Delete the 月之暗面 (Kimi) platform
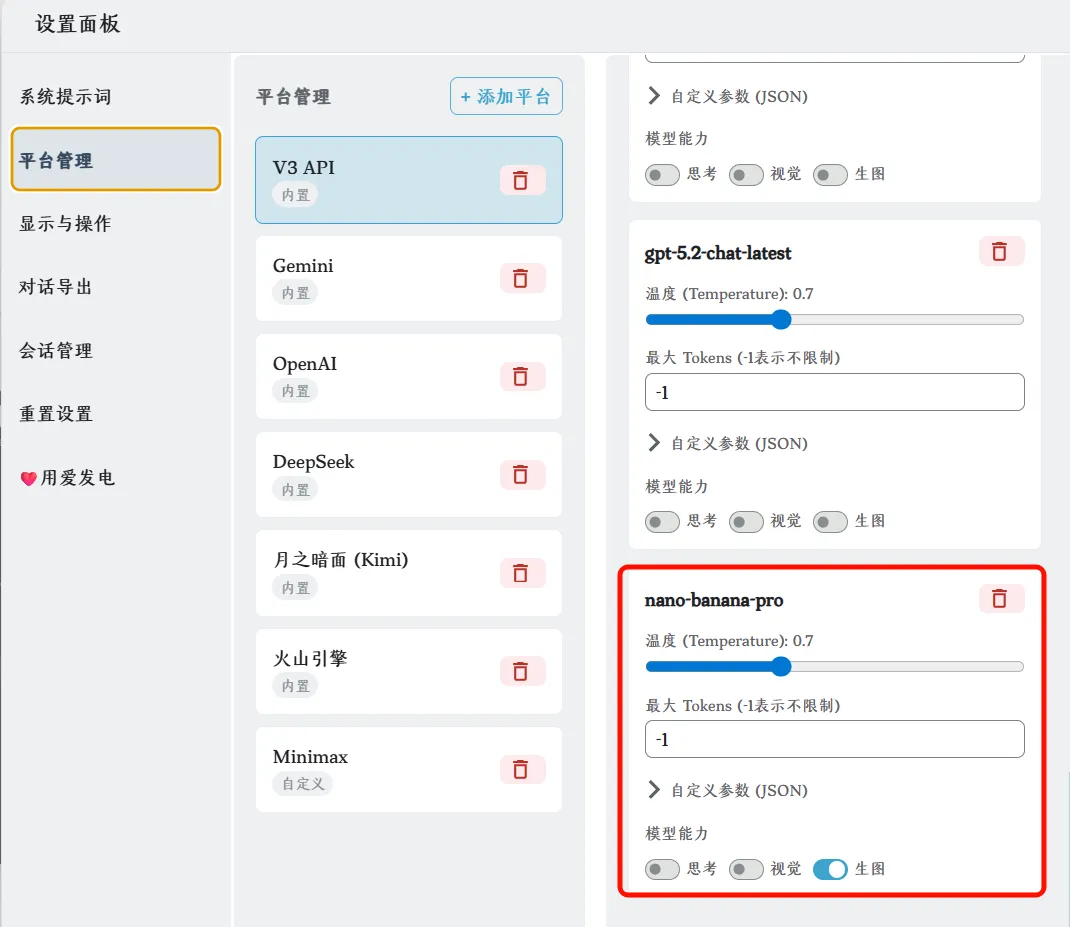Screen dimensions: 1070x927 pyautogui.click(x=522, y=573)
